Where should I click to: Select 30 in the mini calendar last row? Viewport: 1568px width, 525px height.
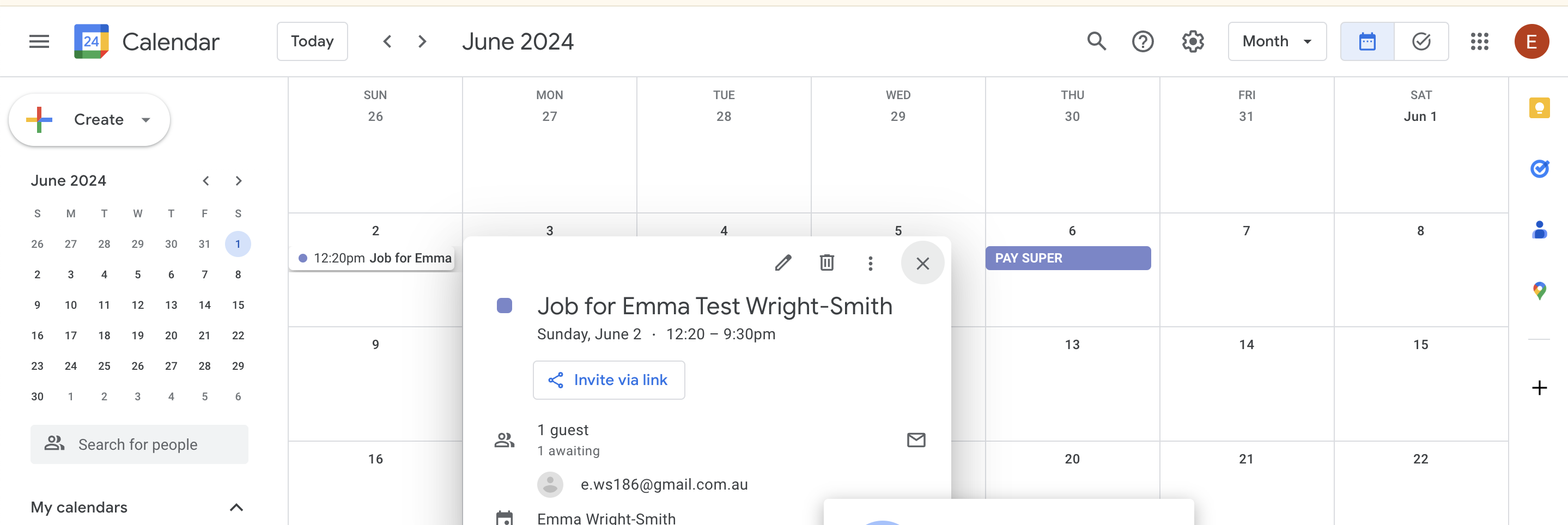pyautogui.click(x=37, y=396)
